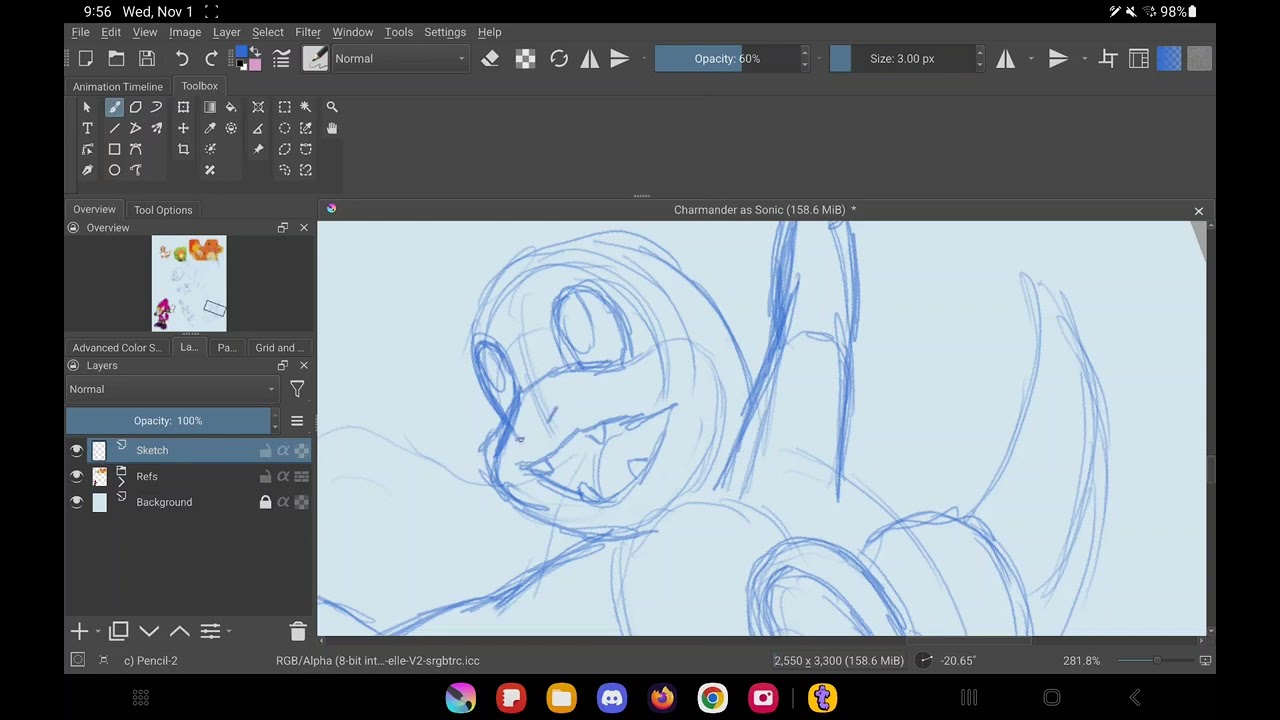Hide the Refs group layer
This screenshot has width=1280, height=720.
click(77, 476)
